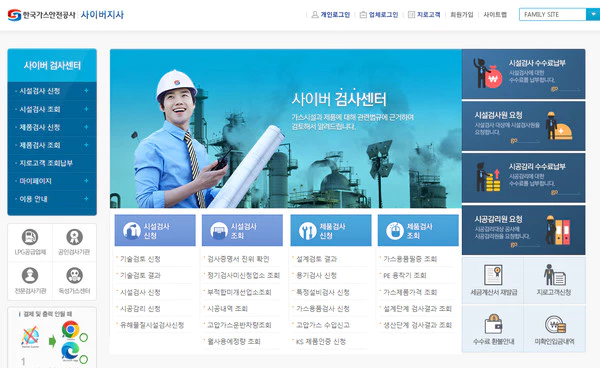The height and width of the screenshot is (368, 600).
Task: Open 세금계산서 재발급 icon
Action: (493, 275)
